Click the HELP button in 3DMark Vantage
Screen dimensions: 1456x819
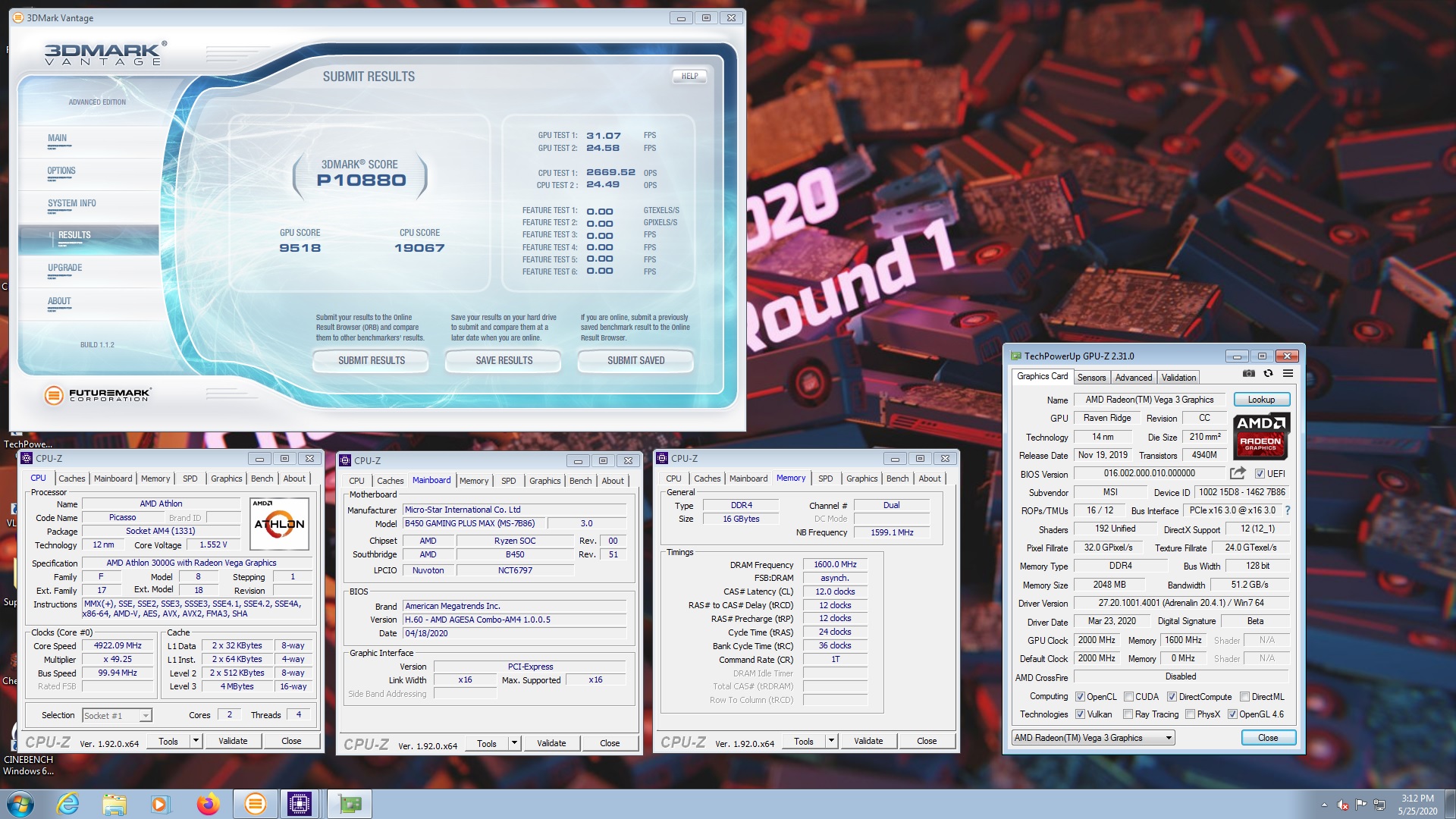pyautogui.click(x=689, y=76)
